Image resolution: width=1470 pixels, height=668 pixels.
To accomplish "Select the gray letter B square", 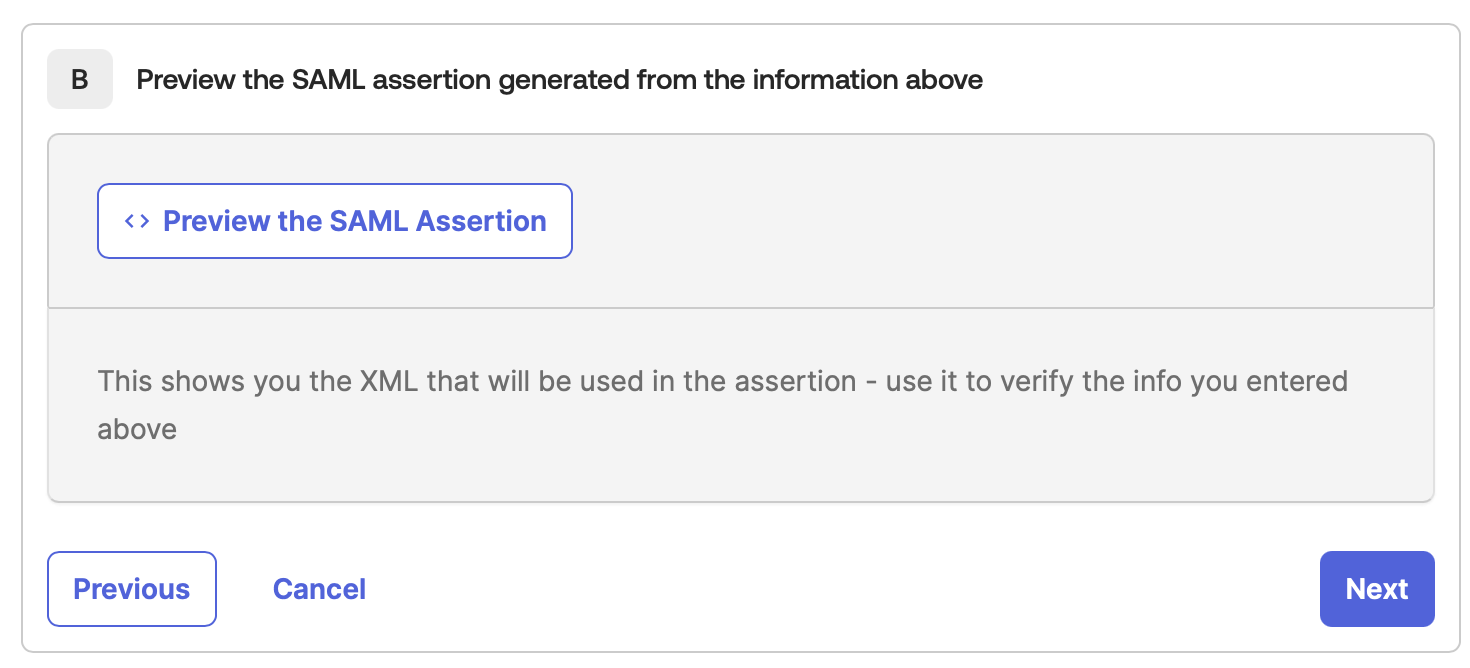I will point(80,79).
